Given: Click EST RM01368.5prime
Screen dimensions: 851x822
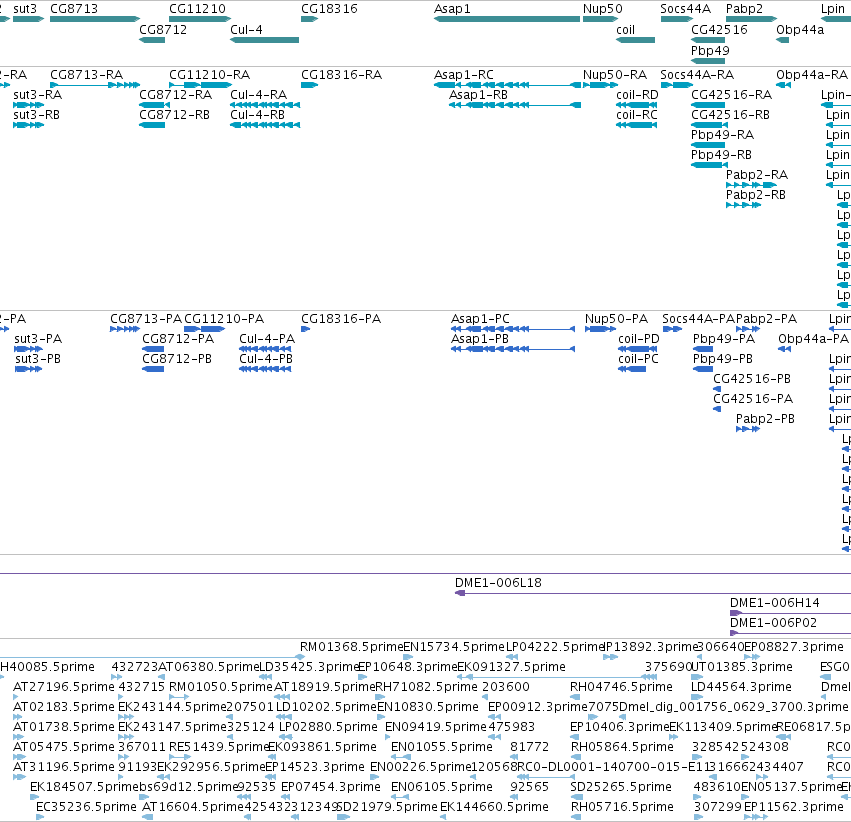Looking at the screenshot, I should [x=351, y=647].
